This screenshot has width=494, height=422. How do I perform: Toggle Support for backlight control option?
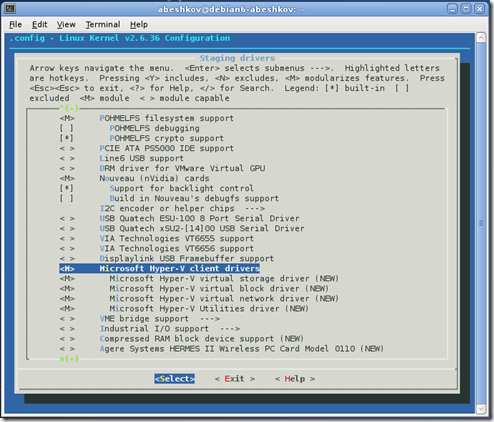pyautogui.click(x=156, y=188)
